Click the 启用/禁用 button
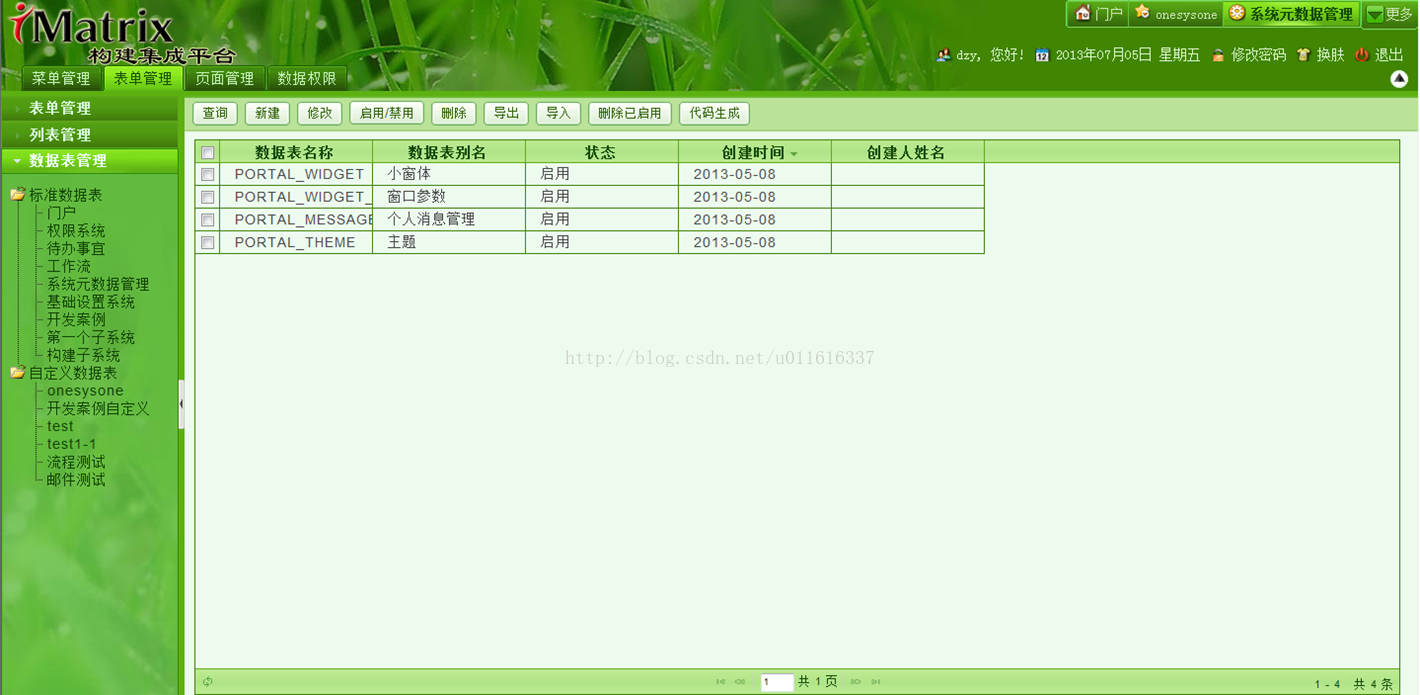This screenshot has height=695, width=1420. click(387, 113)
